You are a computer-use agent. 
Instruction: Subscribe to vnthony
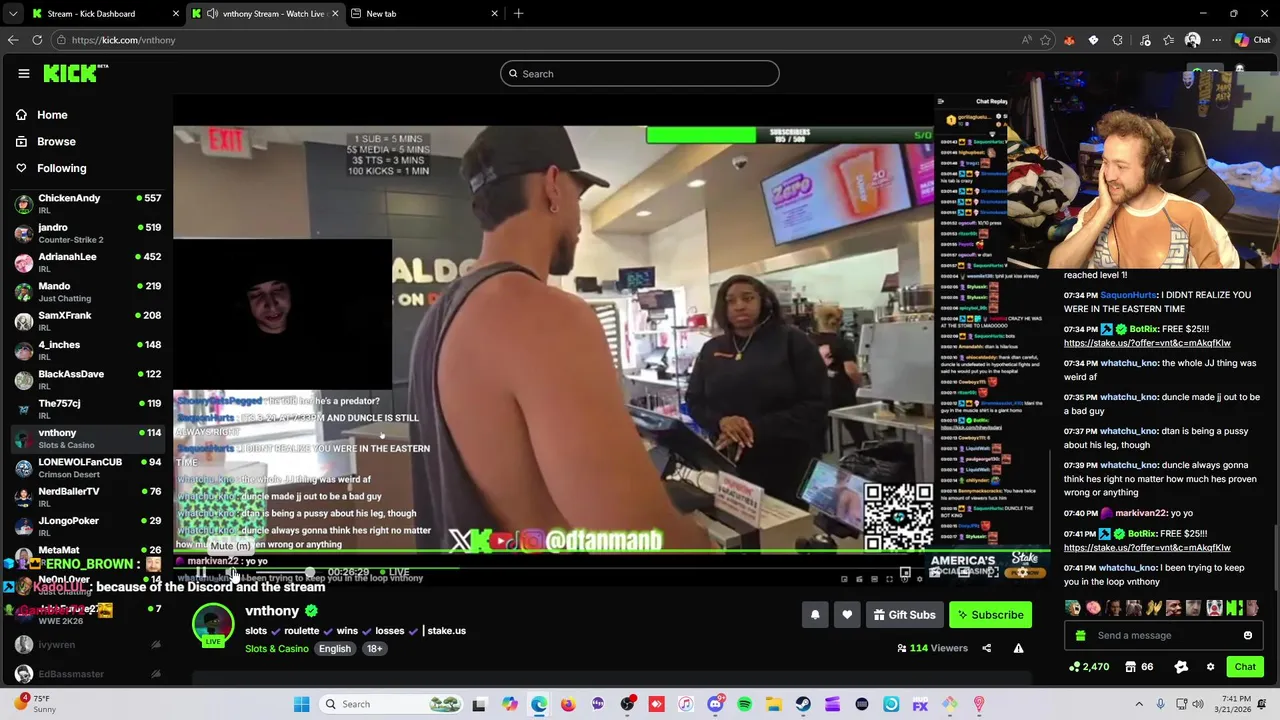click(x=990, y=615)
